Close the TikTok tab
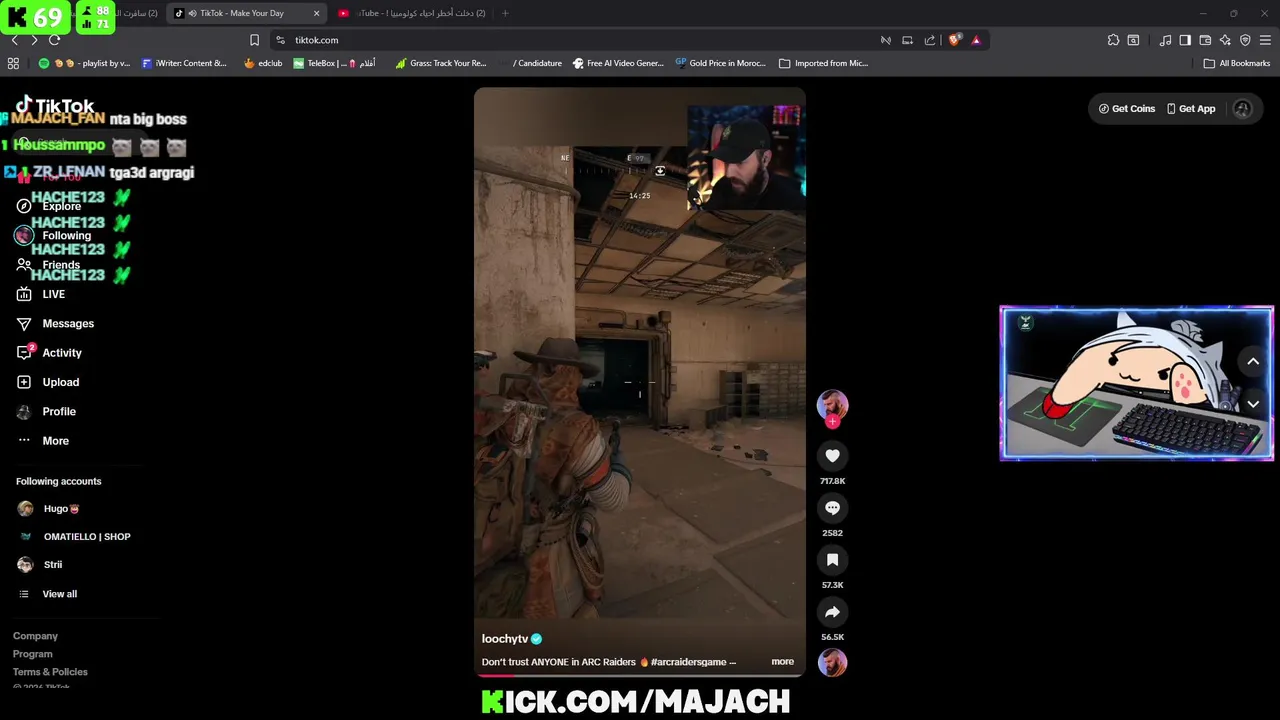The height and width of the screenshot is (720, 1280). (x=317, y=13)
